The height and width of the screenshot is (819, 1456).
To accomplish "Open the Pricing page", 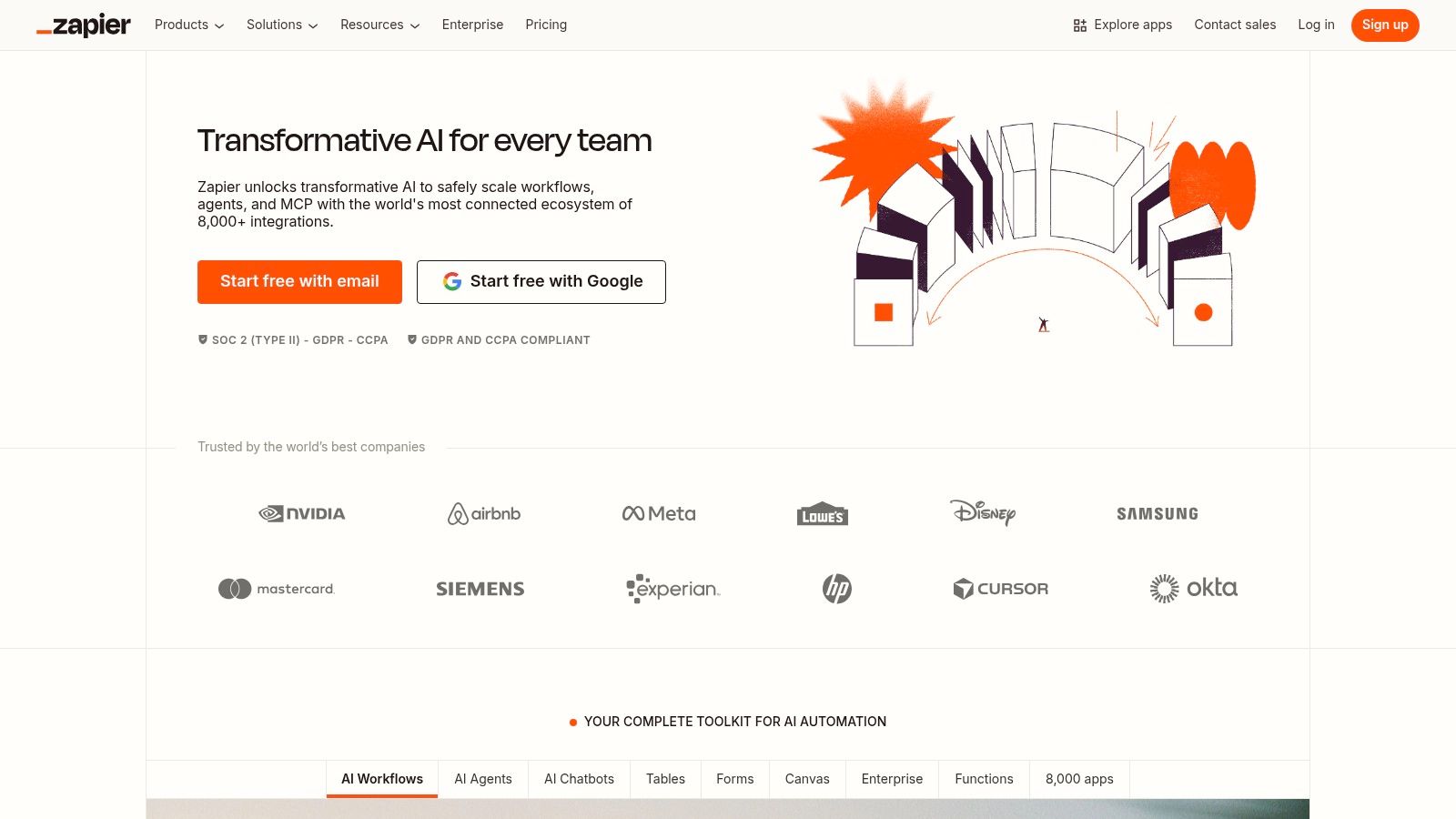I will pos(546,25).
